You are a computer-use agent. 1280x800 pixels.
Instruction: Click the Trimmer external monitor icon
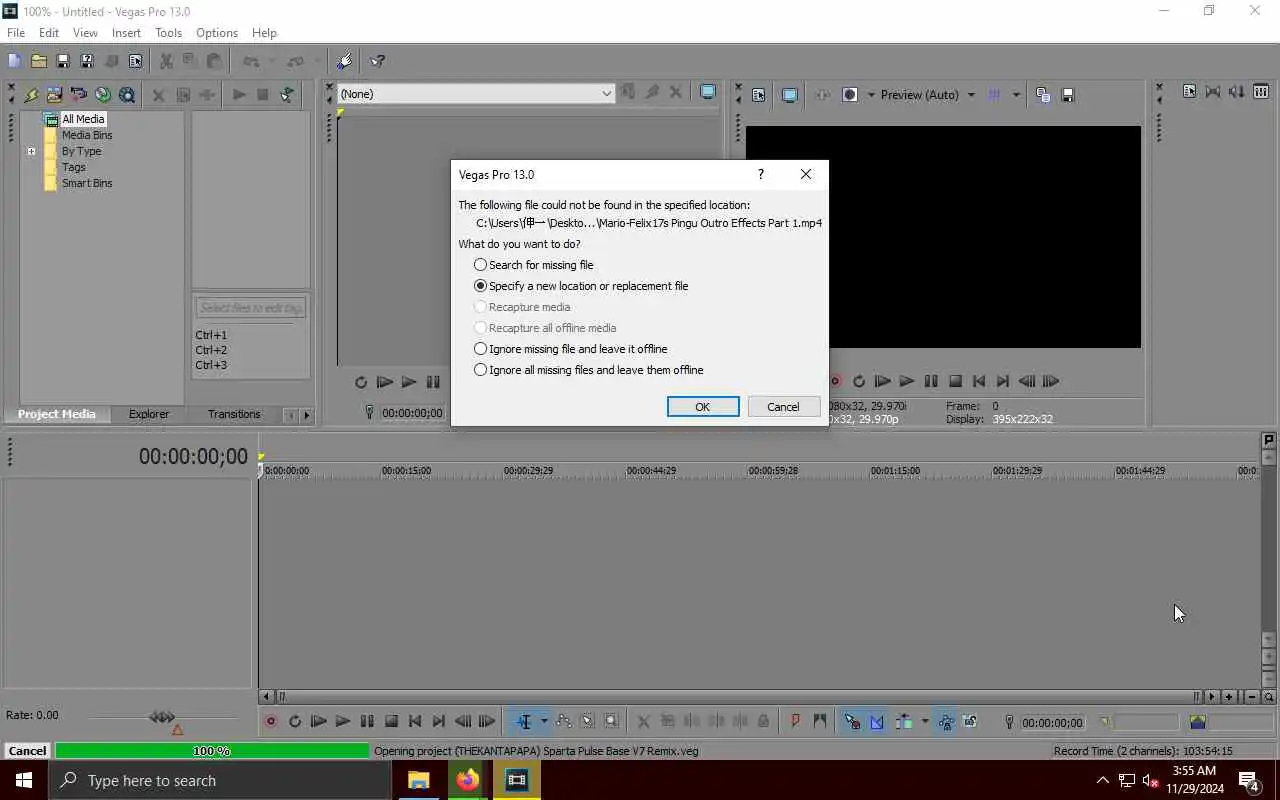click(708, 93)
